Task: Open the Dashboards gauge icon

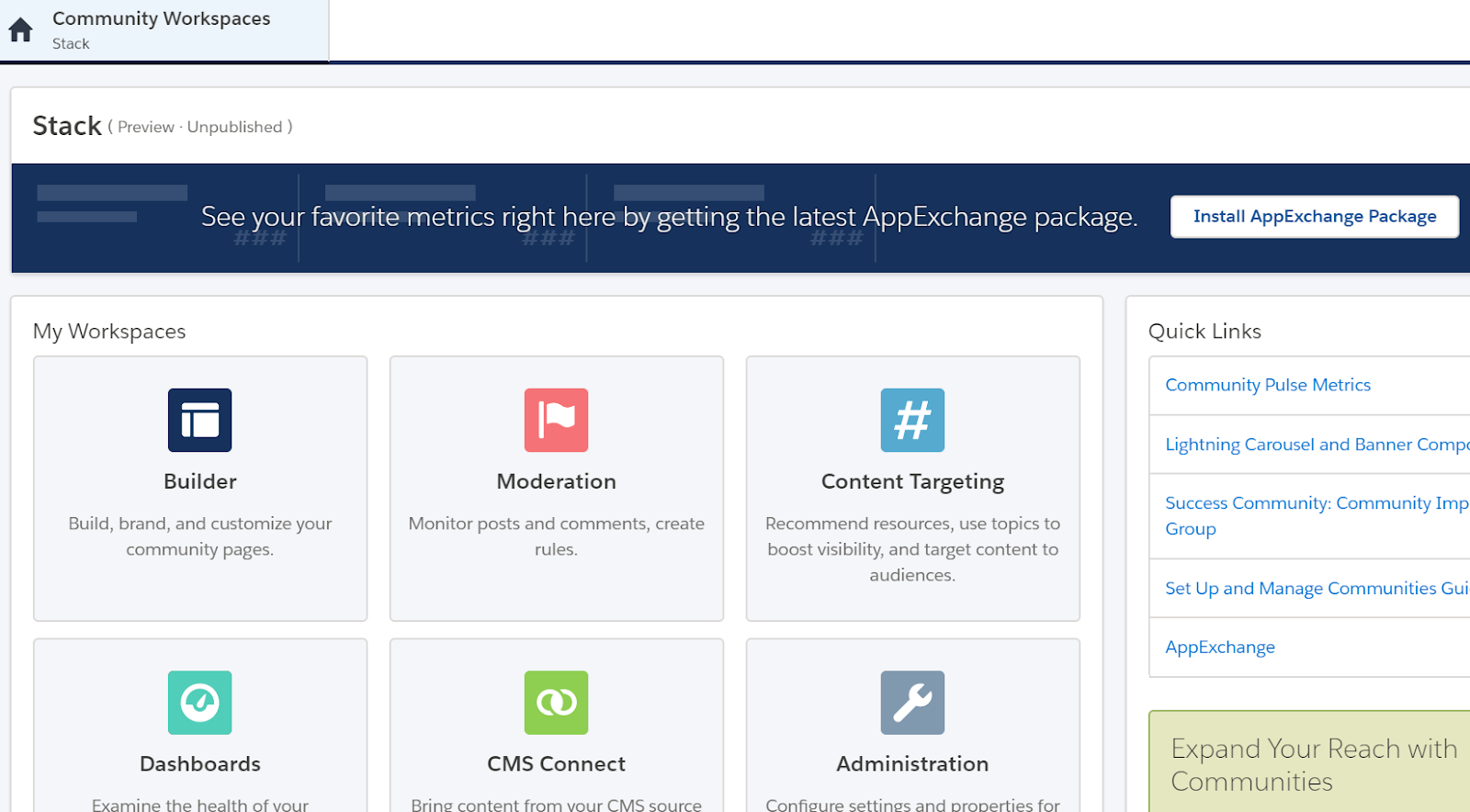Action: pyautogui.click(x=199, y=703)
